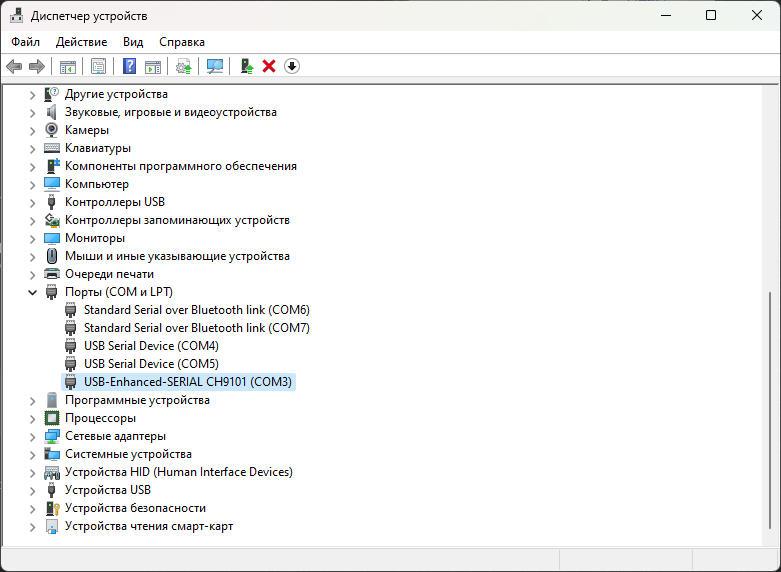Select the Камеры row text
781x572 pixels.
(87, 130)
